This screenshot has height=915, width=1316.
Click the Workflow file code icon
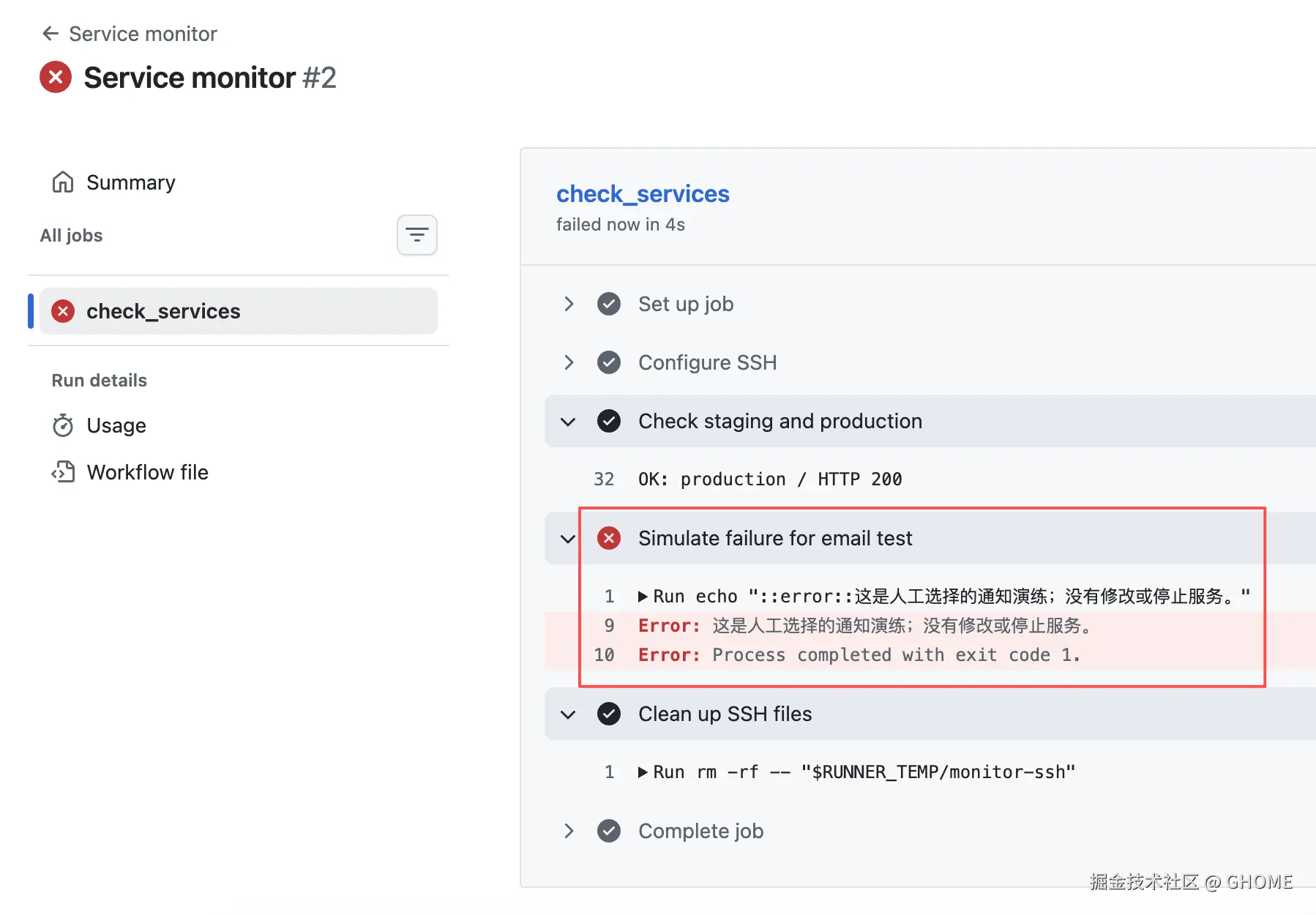pos(63,472)
